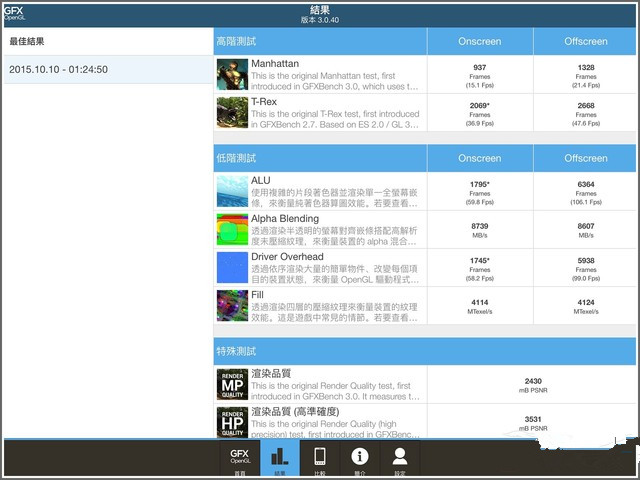Open the info tab icon

point(360,458)
